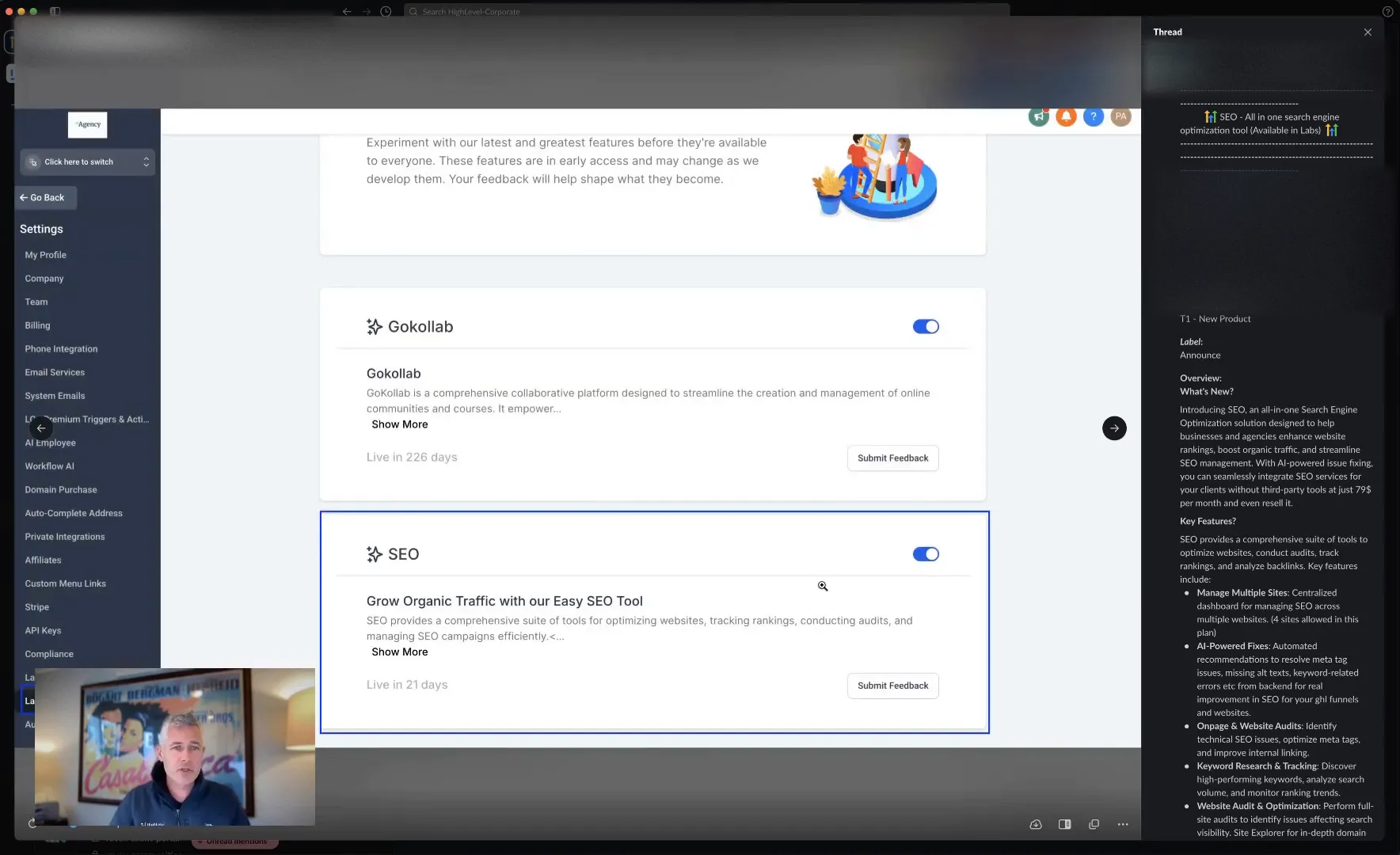Click the 'T1 - New Product' text in thread
Screen dimensions: 1400x855
click(x=1215, y=319)
